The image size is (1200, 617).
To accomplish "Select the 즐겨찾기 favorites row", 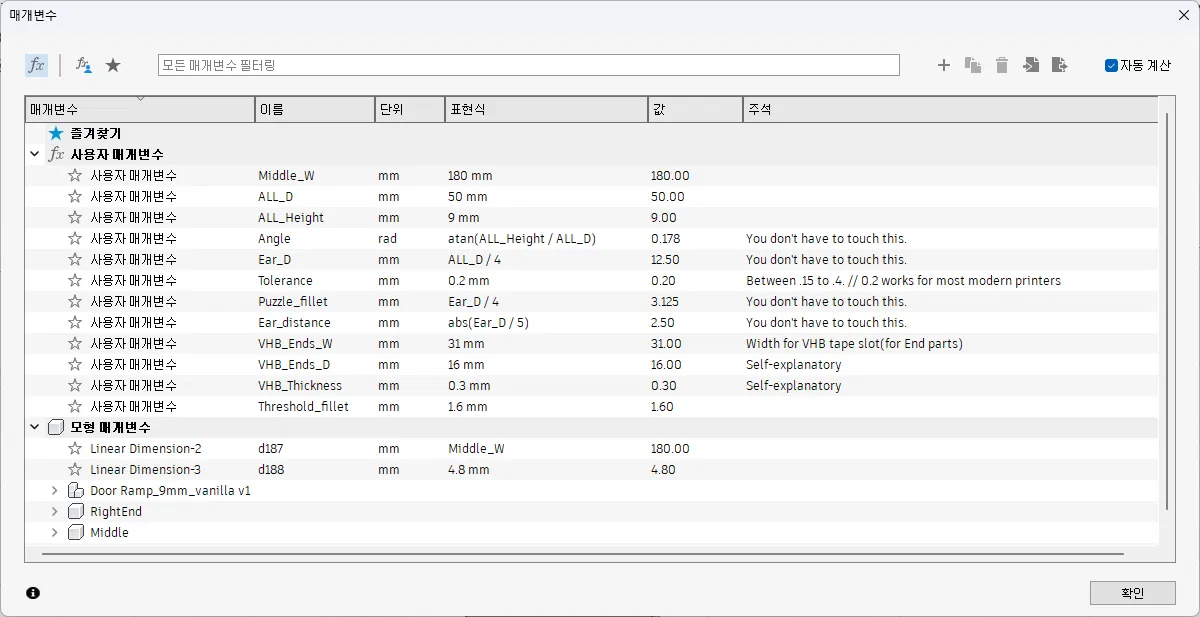I will (592, 133).
